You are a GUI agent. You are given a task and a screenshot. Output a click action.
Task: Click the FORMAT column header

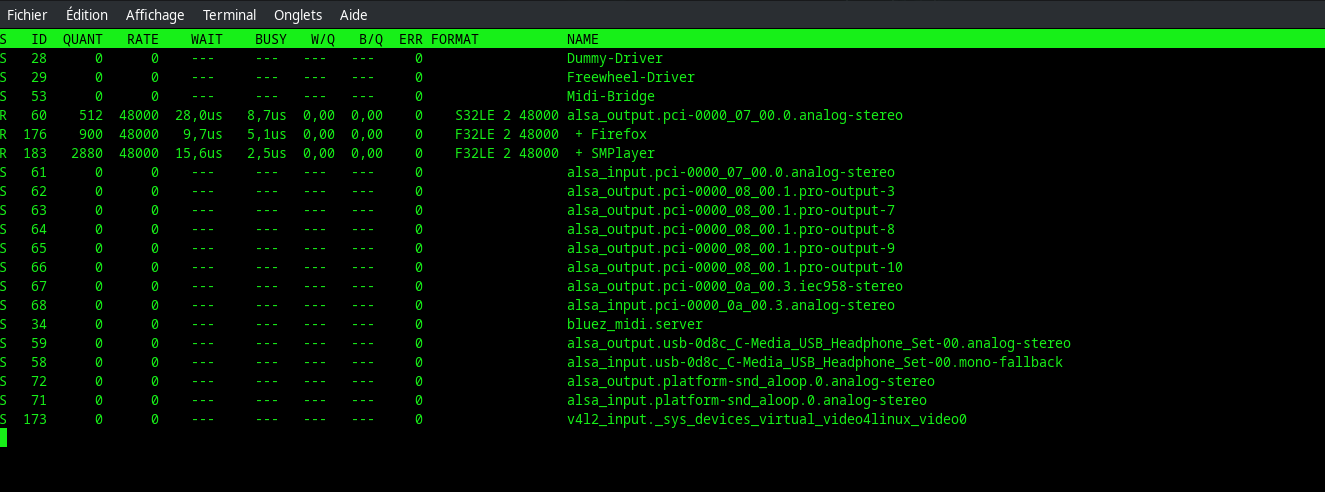tap(455, 40)
